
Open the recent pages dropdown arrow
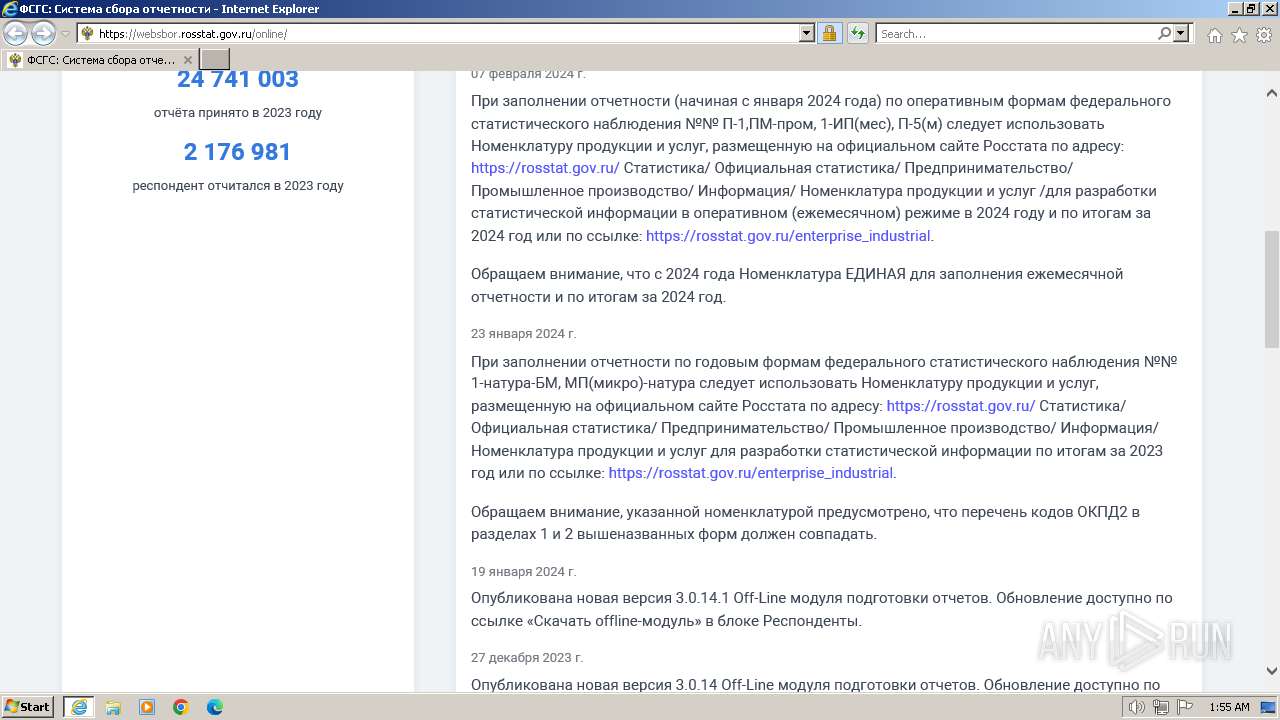pyautogui.click(x=65, y=34)
